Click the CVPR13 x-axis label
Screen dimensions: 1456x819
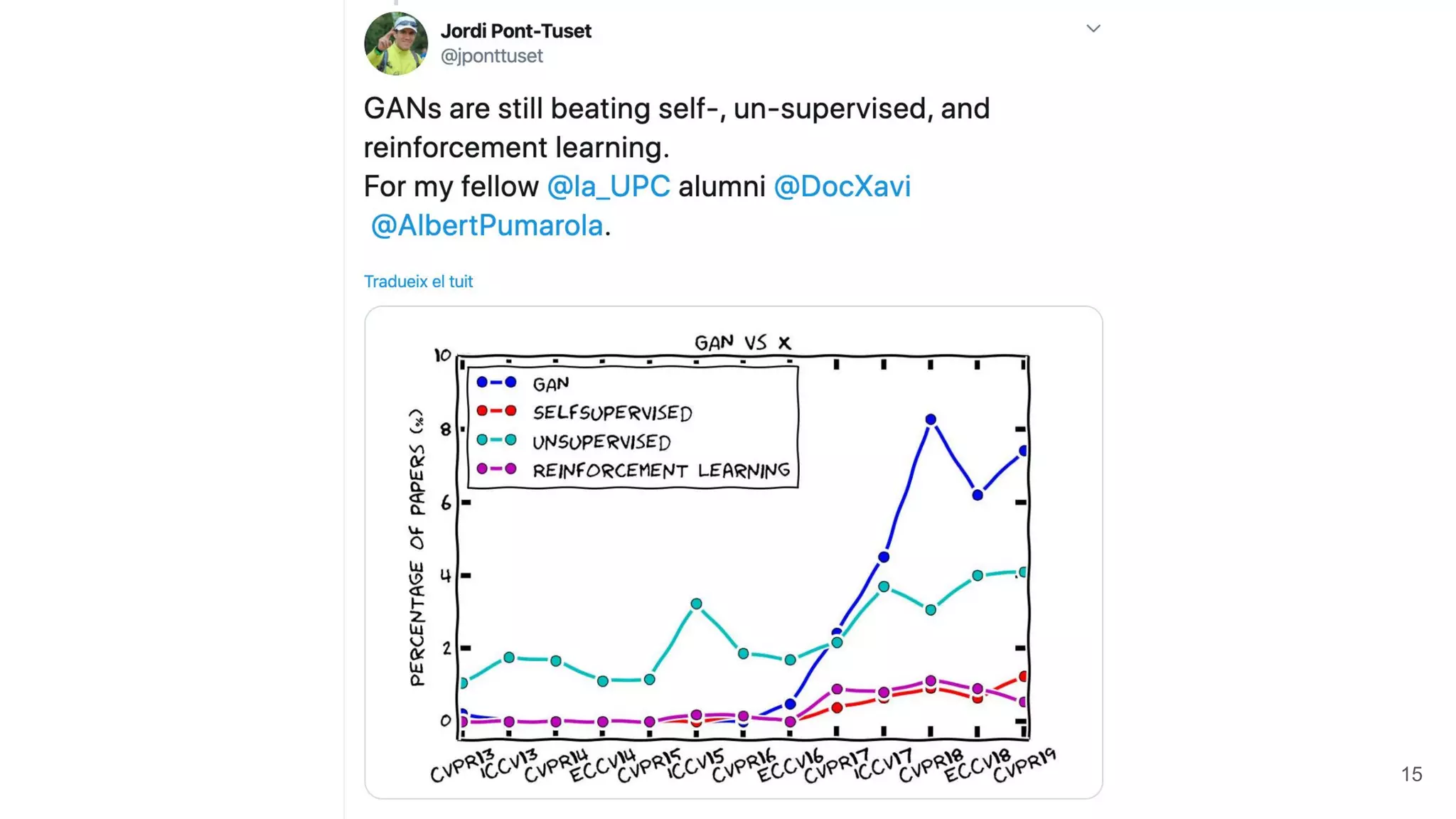462,766
